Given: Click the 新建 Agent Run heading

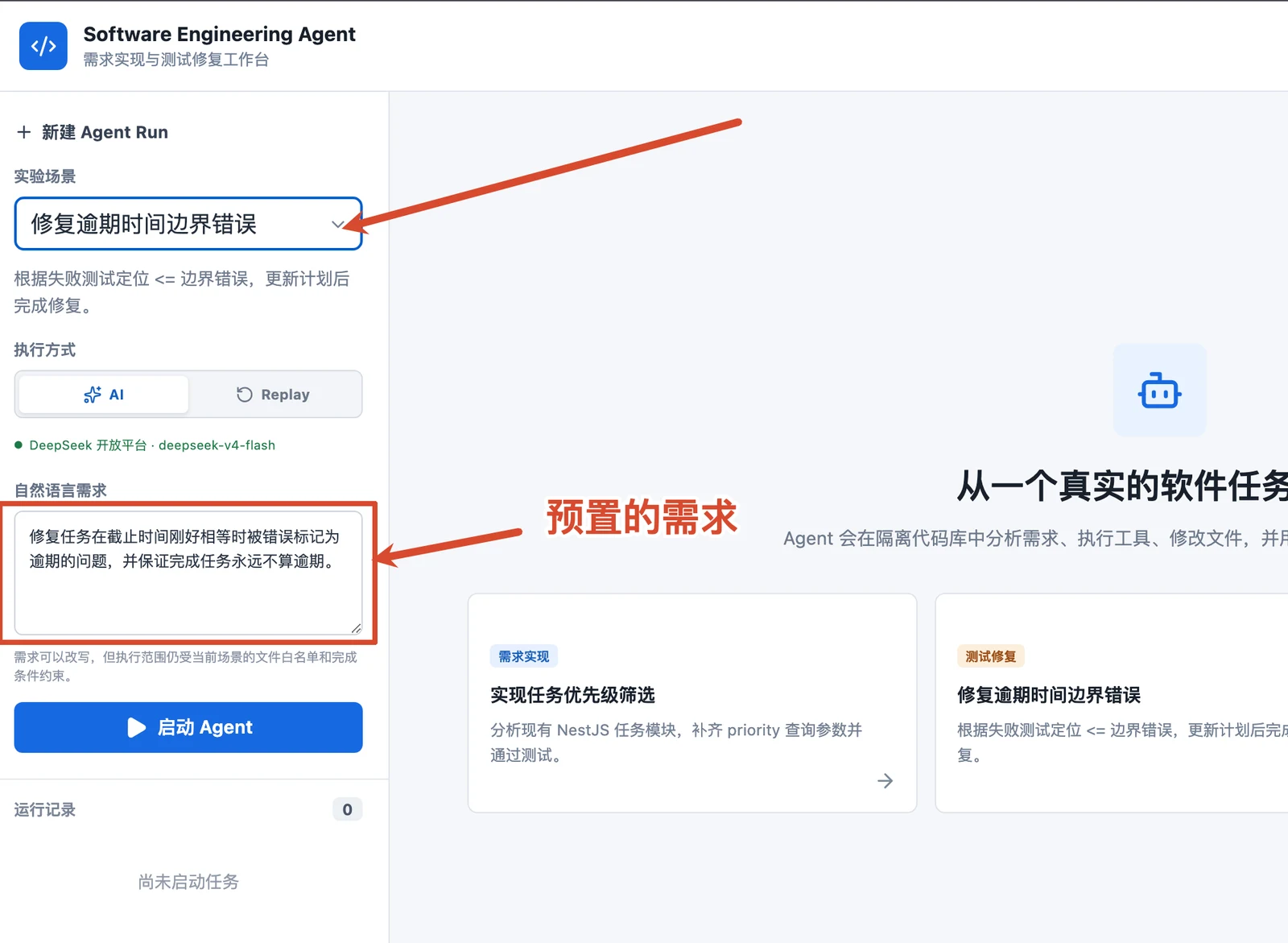Looking at the screenshot, I should [105, 132].
